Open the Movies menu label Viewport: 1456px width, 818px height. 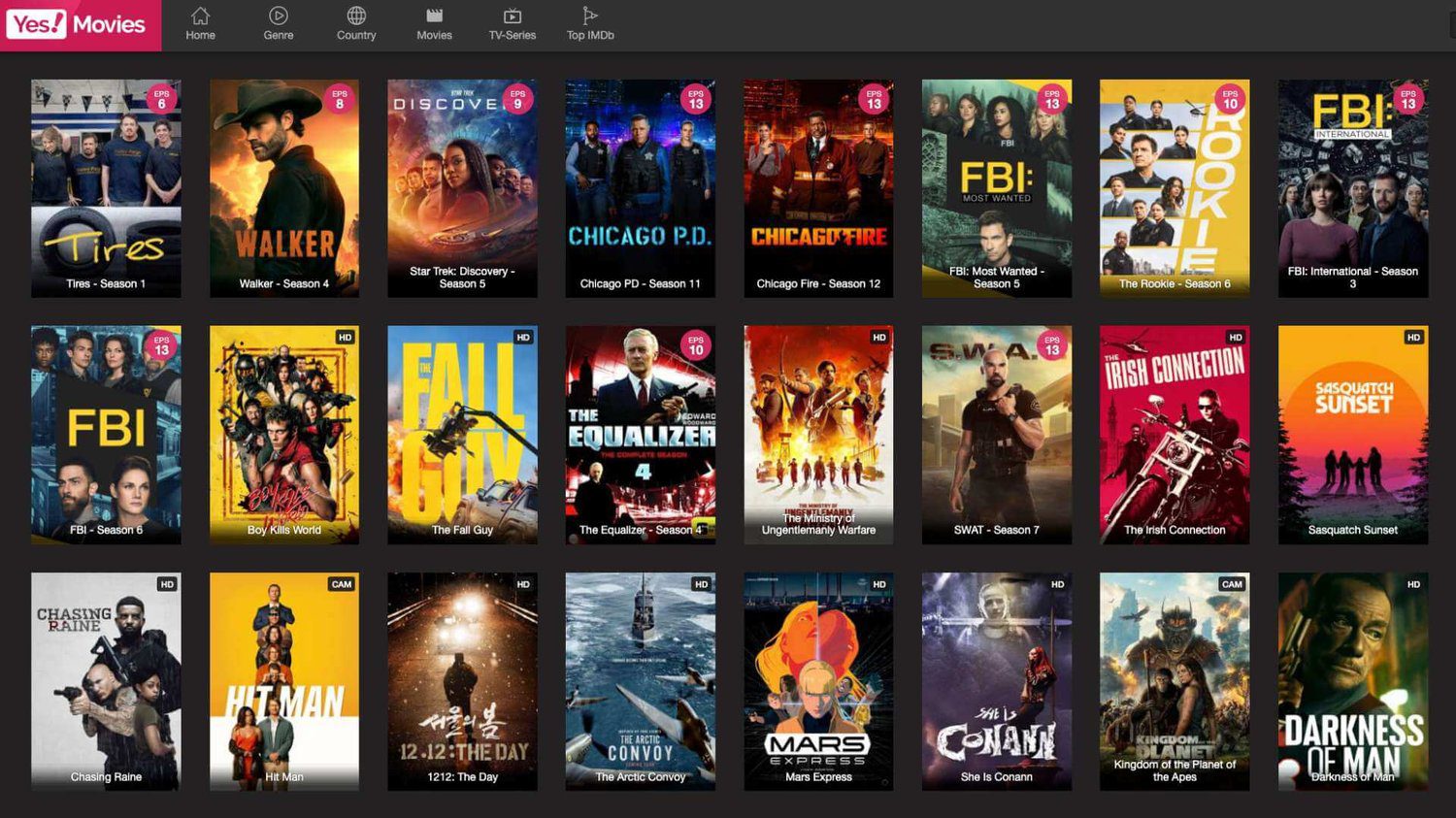click(x=434, y=35)
